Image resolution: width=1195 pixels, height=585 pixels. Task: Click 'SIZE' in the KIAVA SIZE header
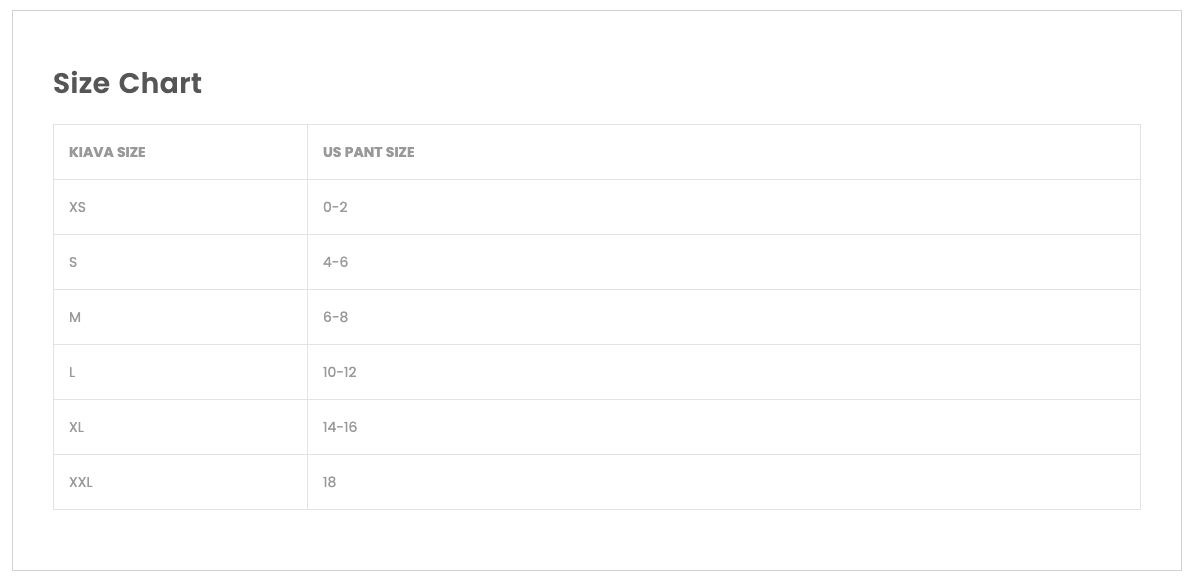pyautogui.click(x=131, y=152)
